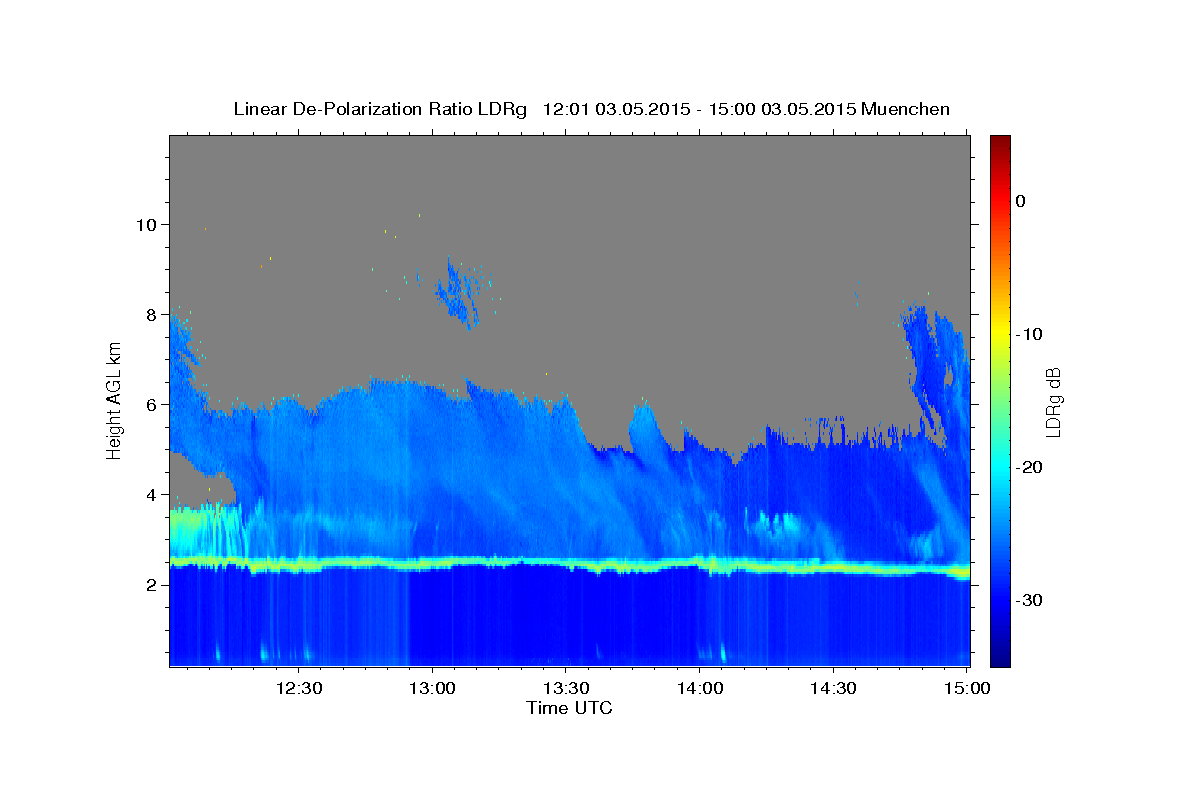Click the dark blue bottom of the colorbar
Image resolution: width=1200 pixels, height=800 pixels.
pyautogui.click(x=1000, y=655)
